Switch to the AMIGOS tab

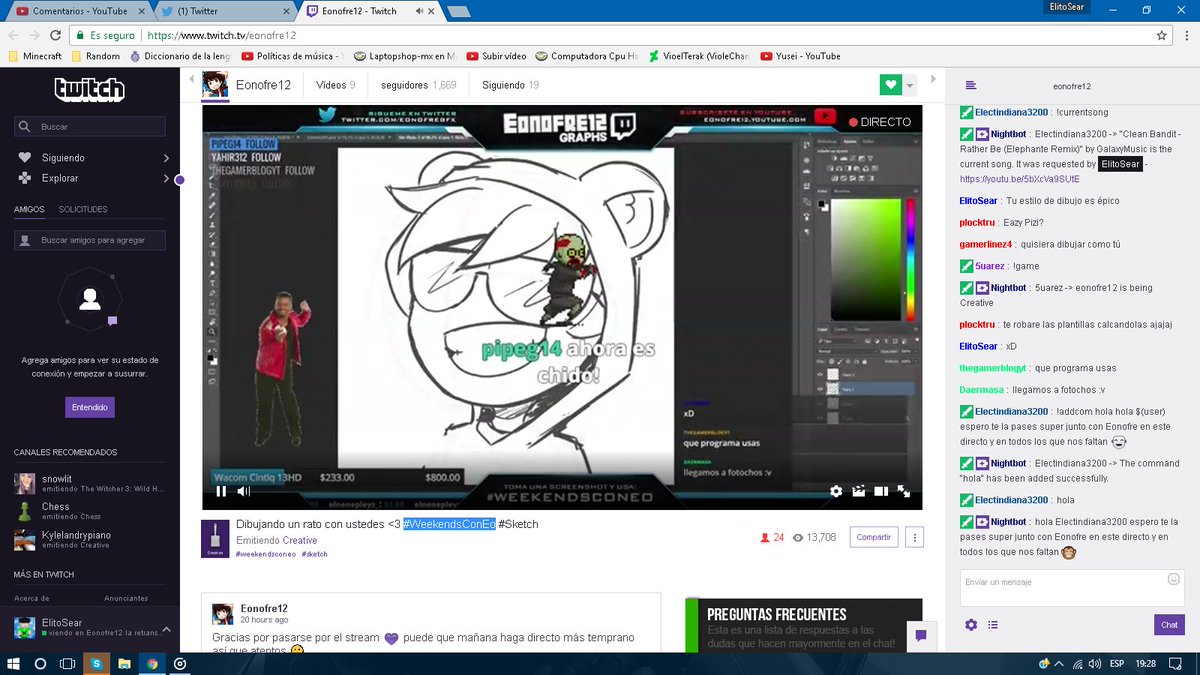(x=29, y=209)
